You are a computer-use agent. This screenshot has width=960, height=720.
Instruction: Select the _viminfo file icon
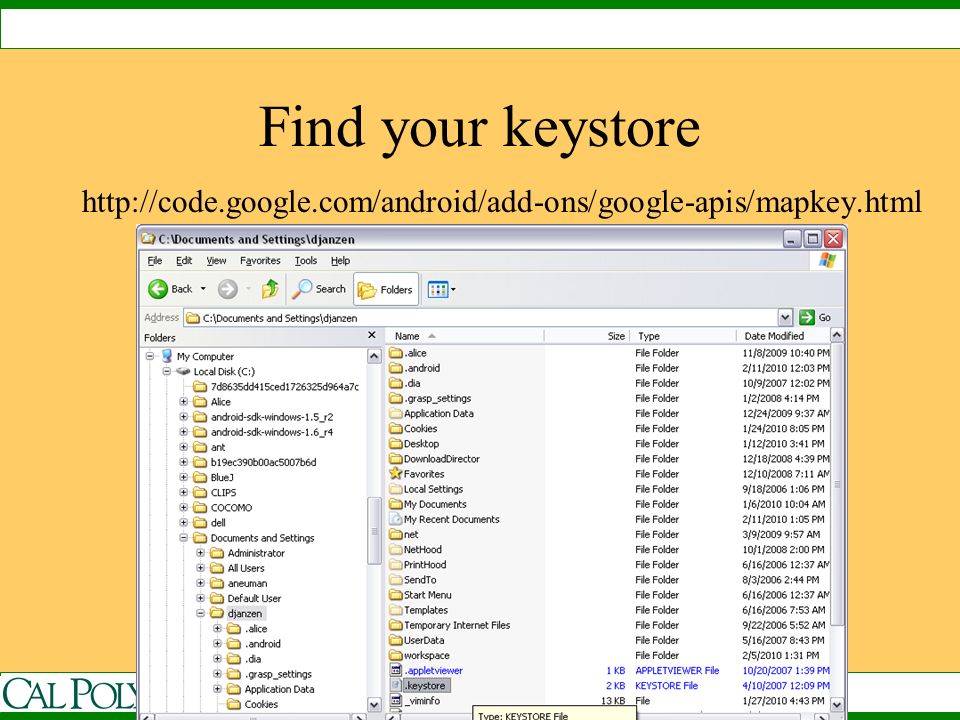coord(396,700)
